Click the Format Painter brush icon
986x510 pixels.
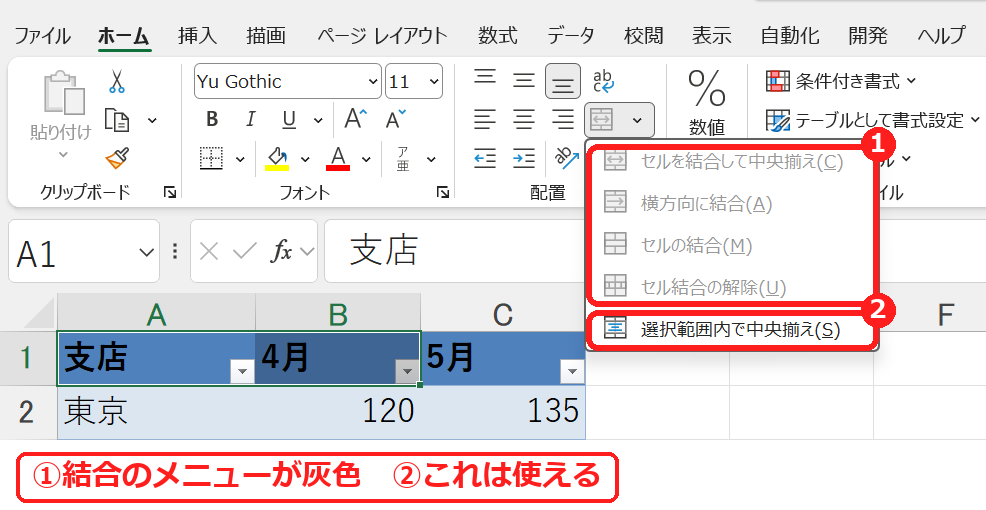point(118,158)
